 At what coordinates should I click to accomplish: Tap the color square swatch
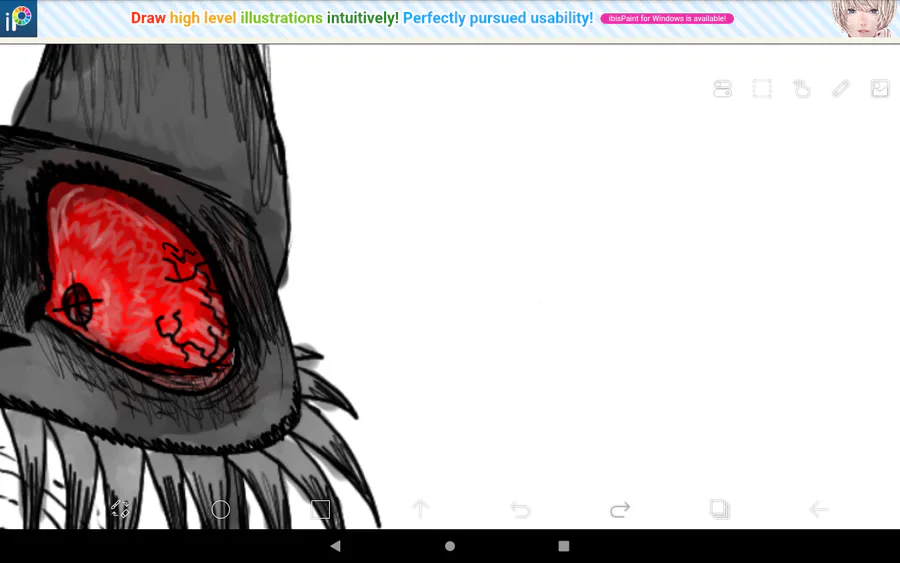320,509
